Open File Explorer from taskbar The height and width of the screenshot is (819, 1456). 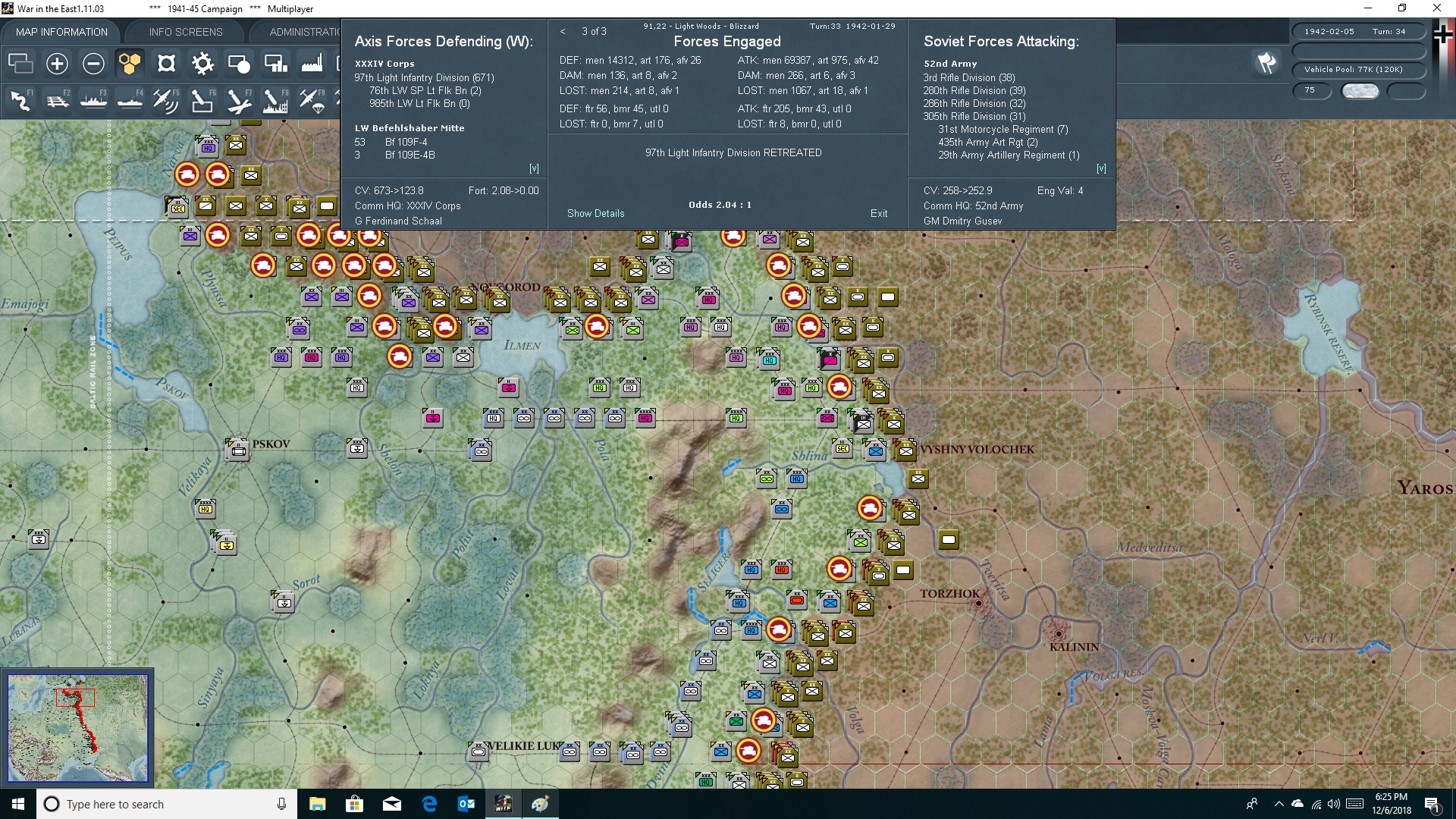tap(317, 804)
